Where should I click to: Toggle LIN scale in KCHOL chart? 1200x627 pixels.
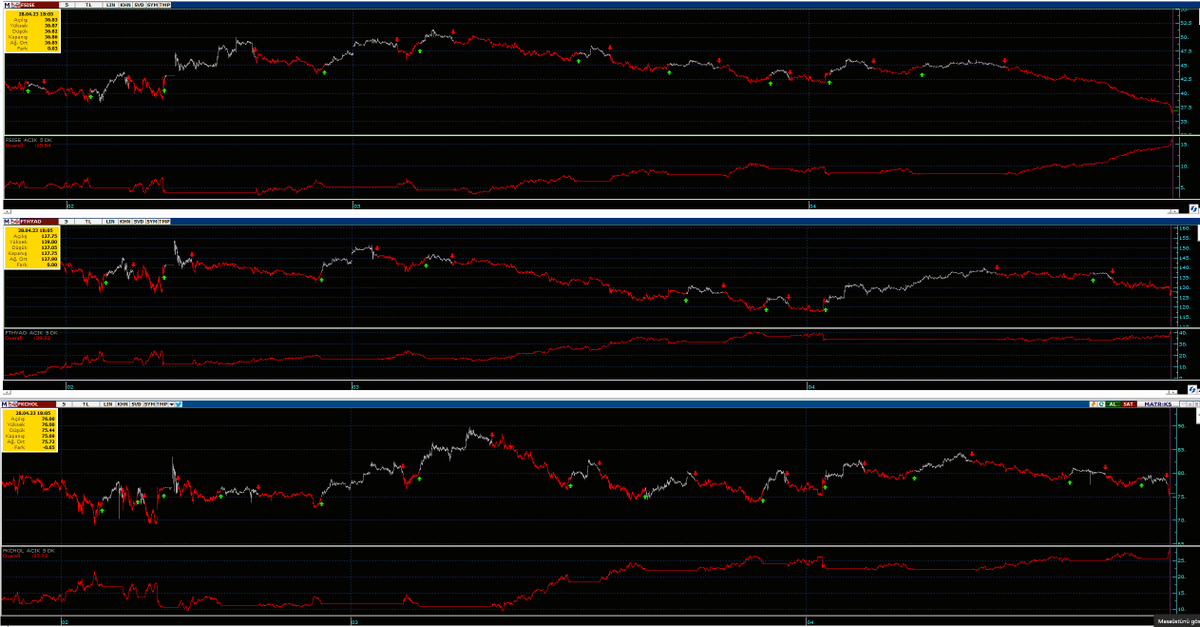click(x=107, y=404)
